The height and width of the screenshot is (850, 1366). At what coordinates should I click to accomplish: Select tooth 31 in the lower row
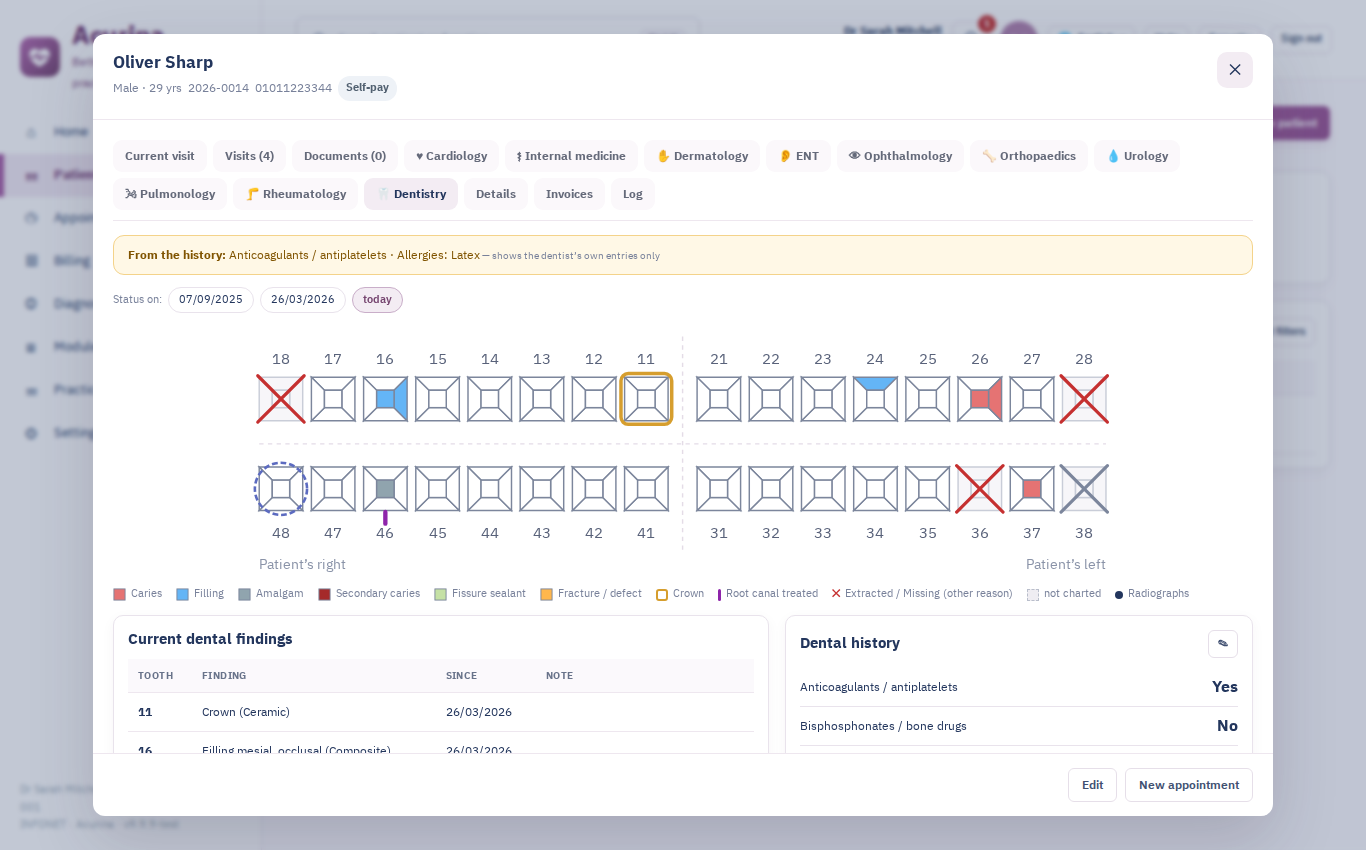click(x=719, y=489)
